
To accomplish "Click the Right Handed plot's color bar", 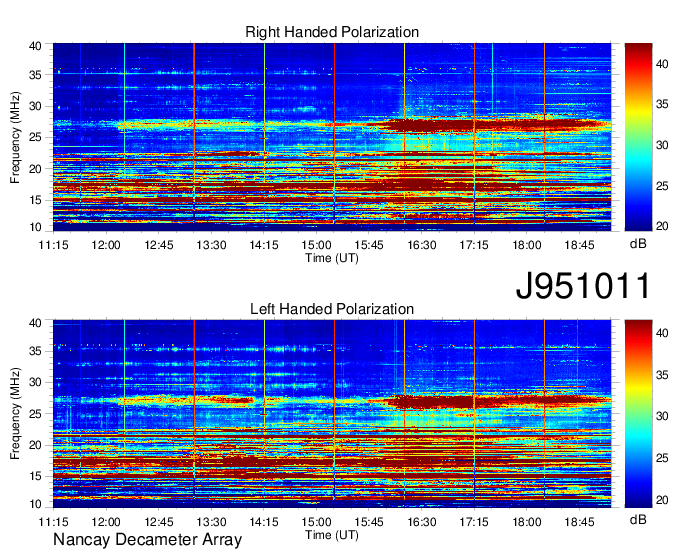I will [638, 137].
